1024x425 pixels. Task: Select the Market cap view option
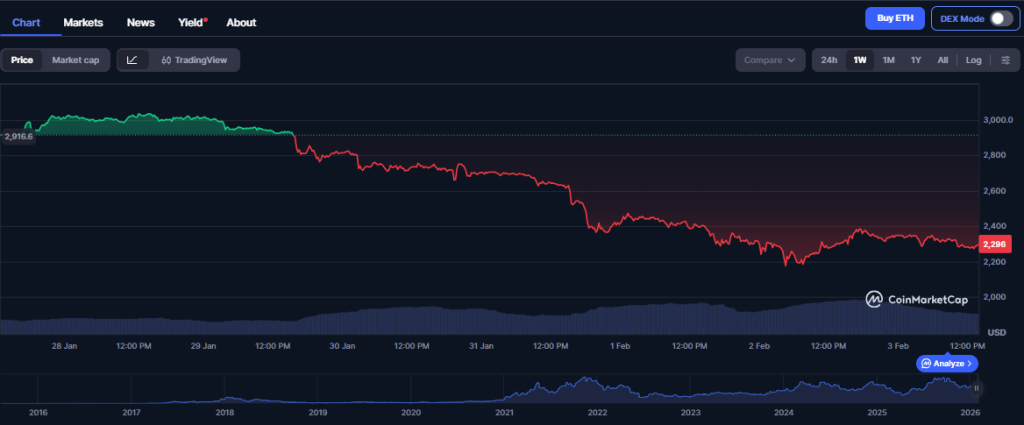(x=76, y=60)
